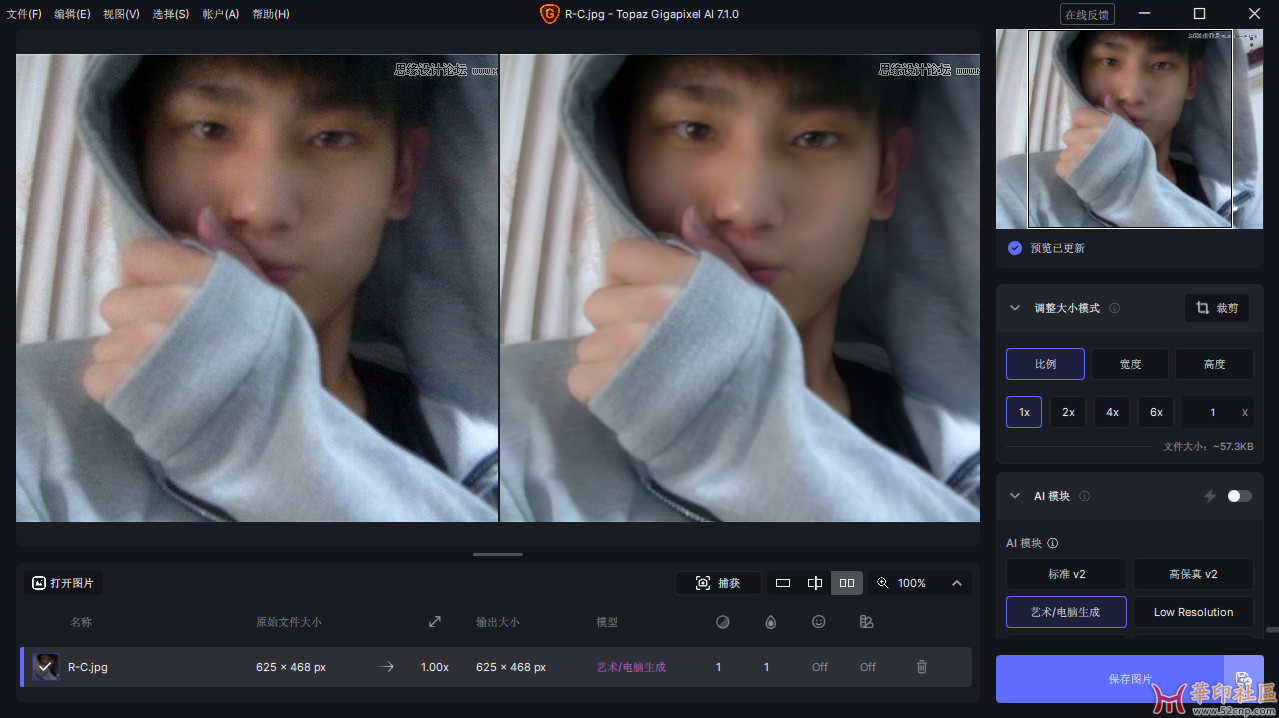Switch to side-by-side view layout icon
Viewport: 1279px width, 718px height.
(x=847, y=583)
